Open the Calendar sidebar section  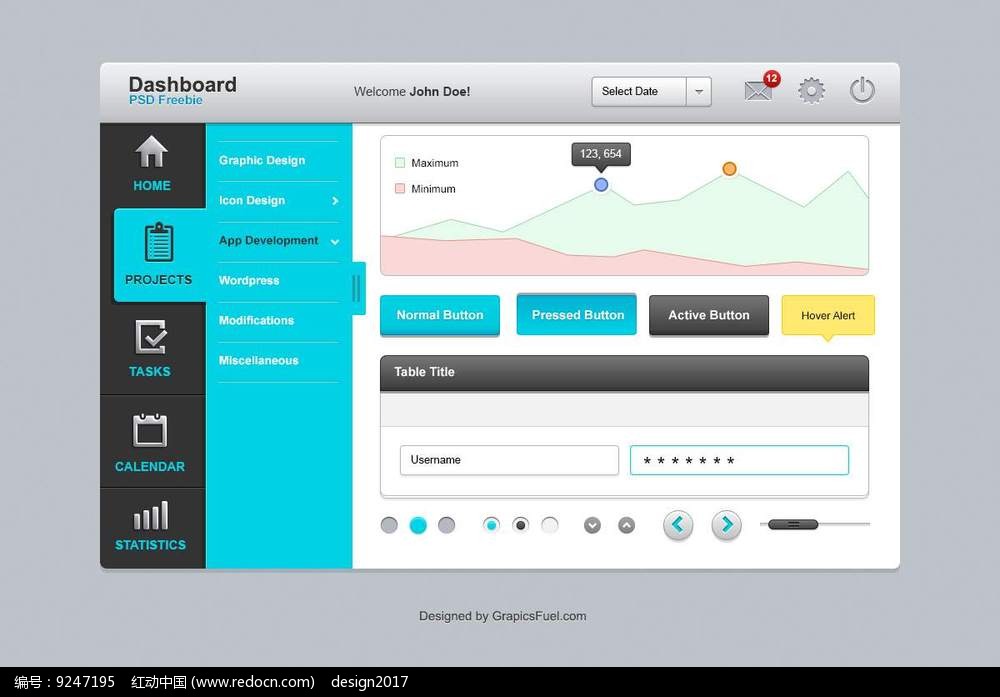[x=150, y=442]
